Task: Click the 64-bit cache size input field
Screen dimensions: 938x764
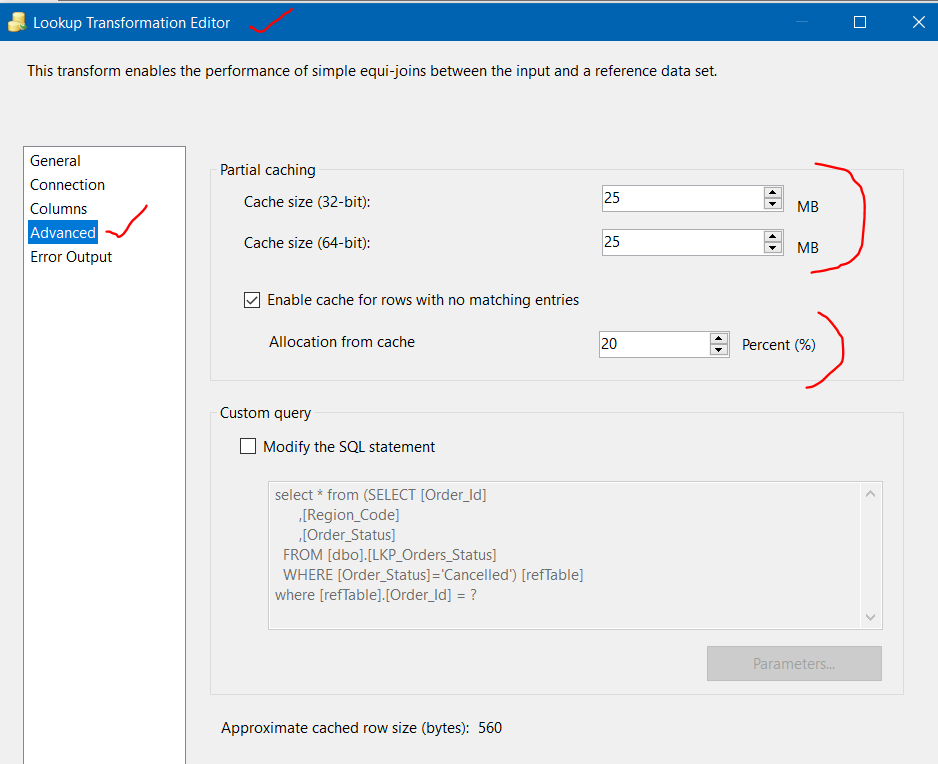Action: [683, 242]
